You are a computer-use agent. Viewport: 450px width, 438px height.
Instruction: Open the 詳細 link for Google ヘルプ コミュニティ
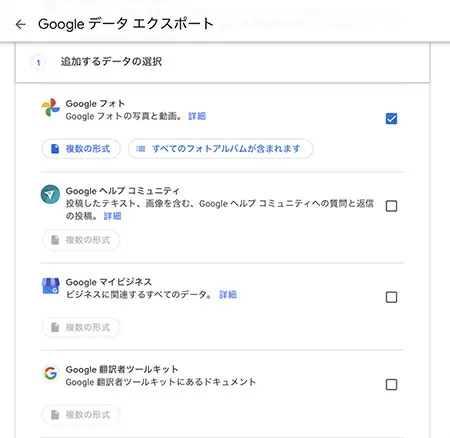click(x=112, y=216)
